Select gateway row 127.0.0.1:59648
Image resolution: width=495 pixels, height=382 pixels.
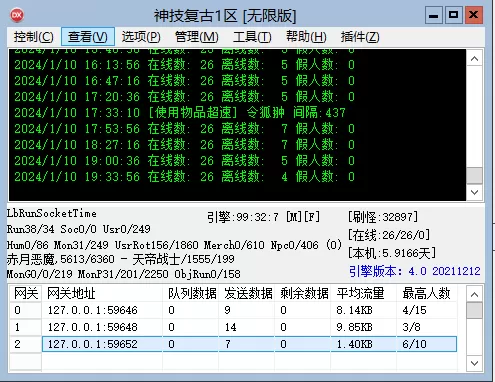point(233,327)
